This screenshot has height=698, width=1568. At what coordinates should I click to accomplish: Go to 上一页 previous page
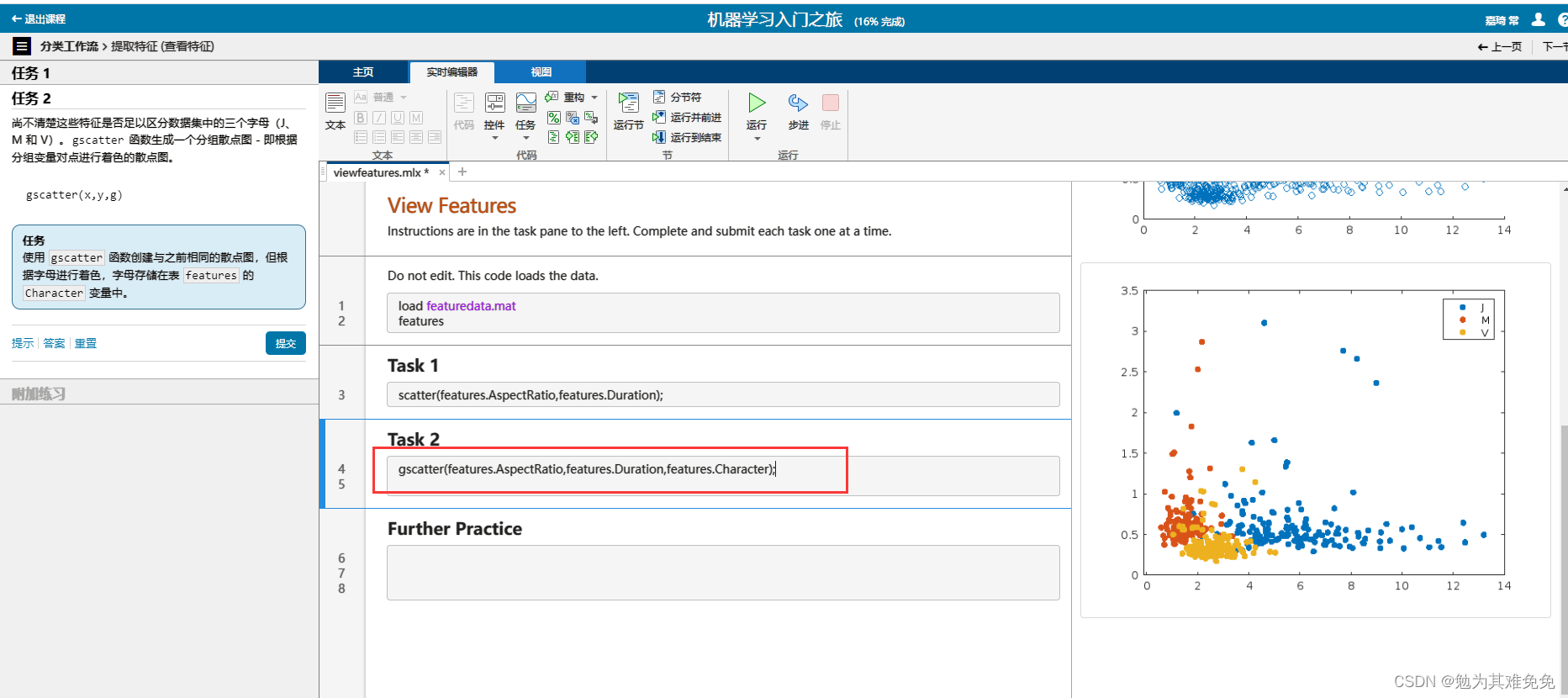click(1500, 47)
